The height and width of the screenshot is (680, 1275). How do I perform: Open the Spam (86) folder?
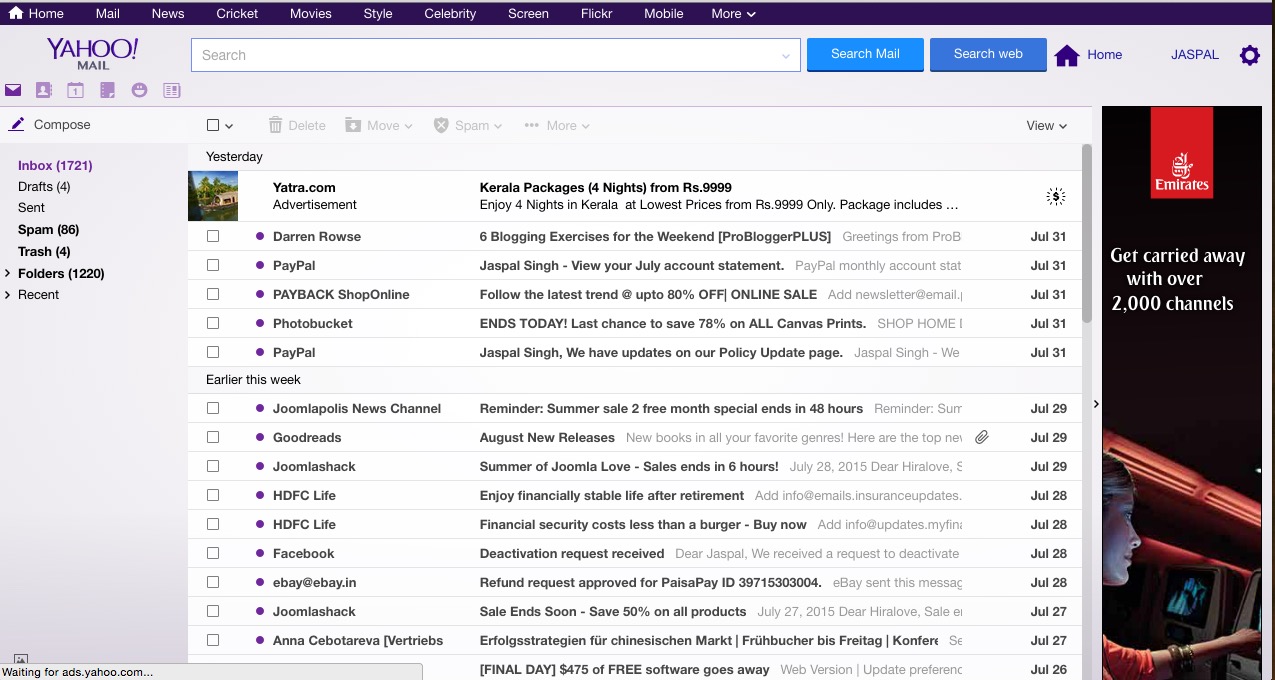pyautogui.click(x=48, y=230)
